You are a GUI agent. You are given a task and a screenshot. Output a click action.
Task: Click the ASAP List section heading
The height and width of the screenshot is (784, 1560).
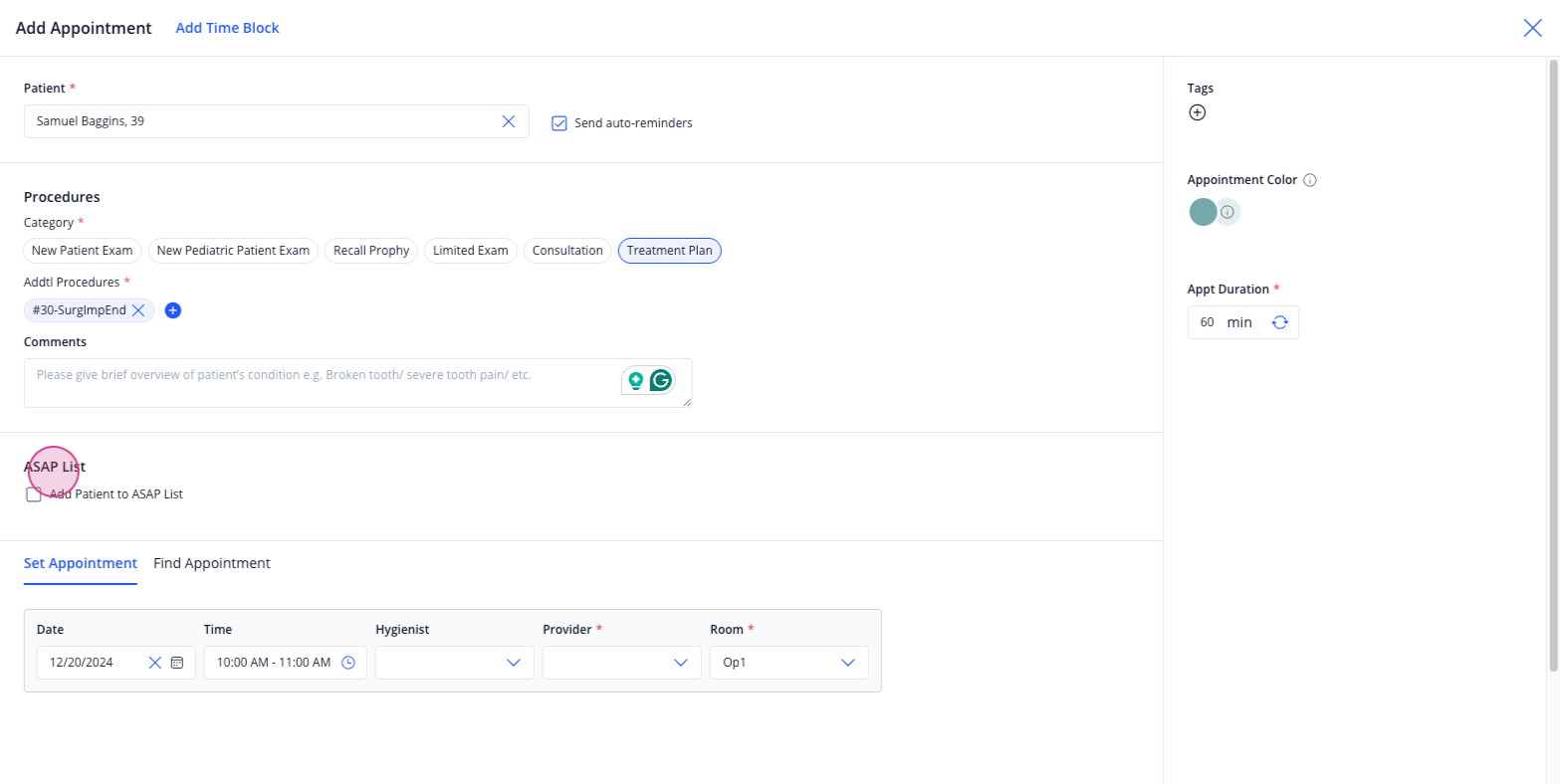click(x=55, y=467)
